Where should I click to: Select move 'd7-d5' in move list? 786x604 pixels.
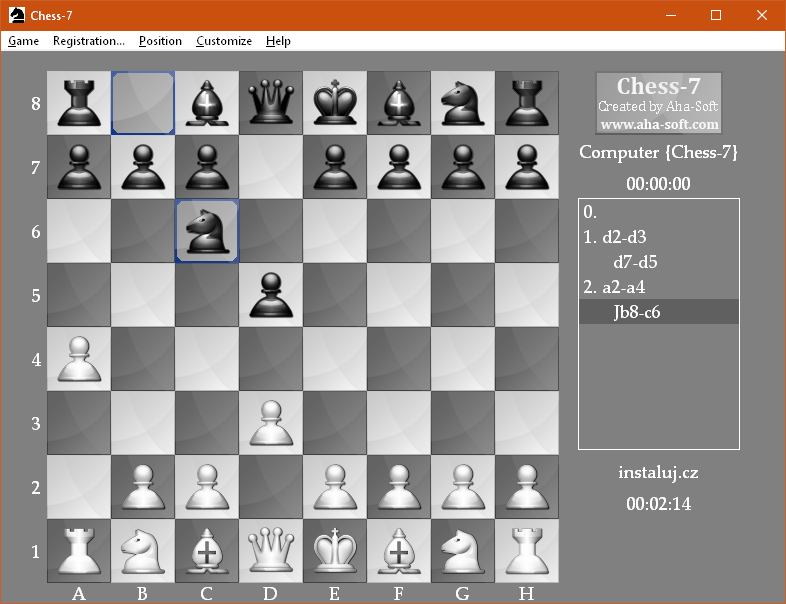[x=635, y=262]
